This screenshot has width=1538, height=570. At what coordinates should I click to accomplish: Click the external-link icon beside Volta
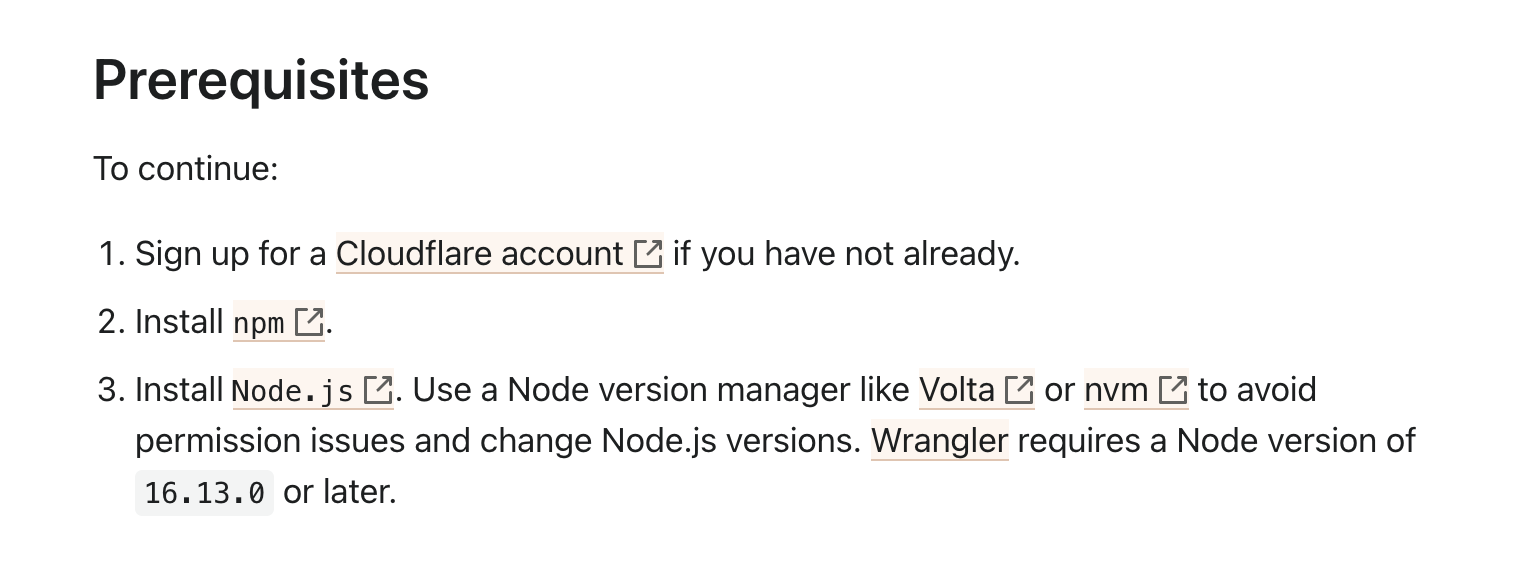click(1018, 390)
